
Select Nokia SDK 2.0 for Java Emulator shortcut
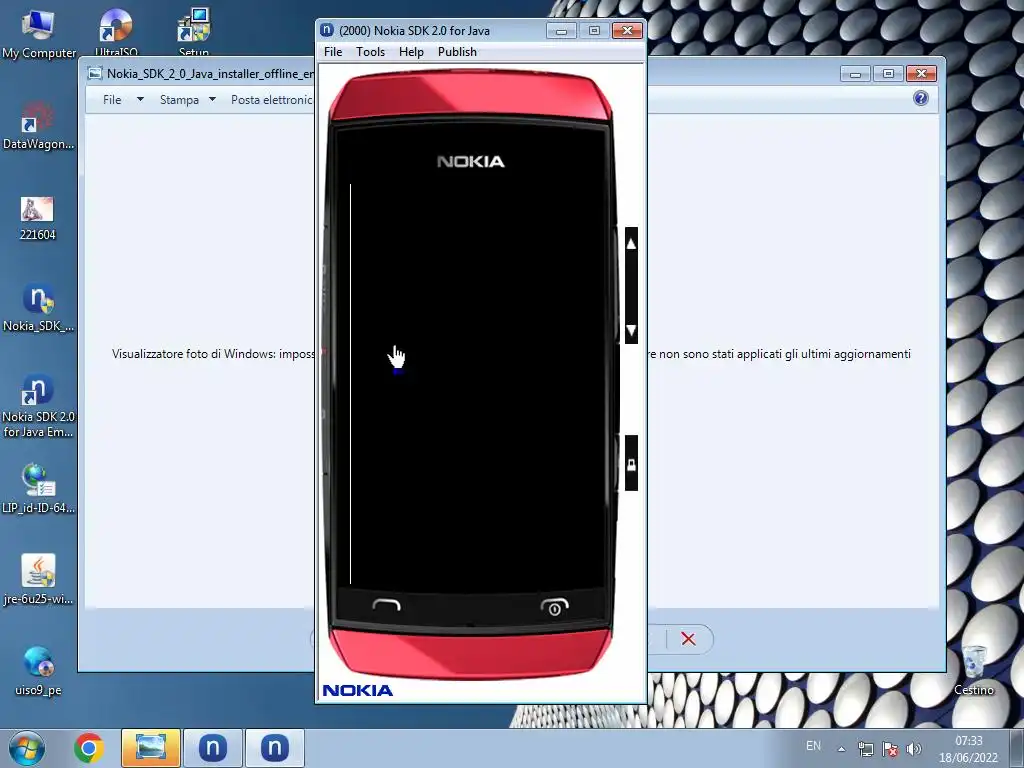38,405
